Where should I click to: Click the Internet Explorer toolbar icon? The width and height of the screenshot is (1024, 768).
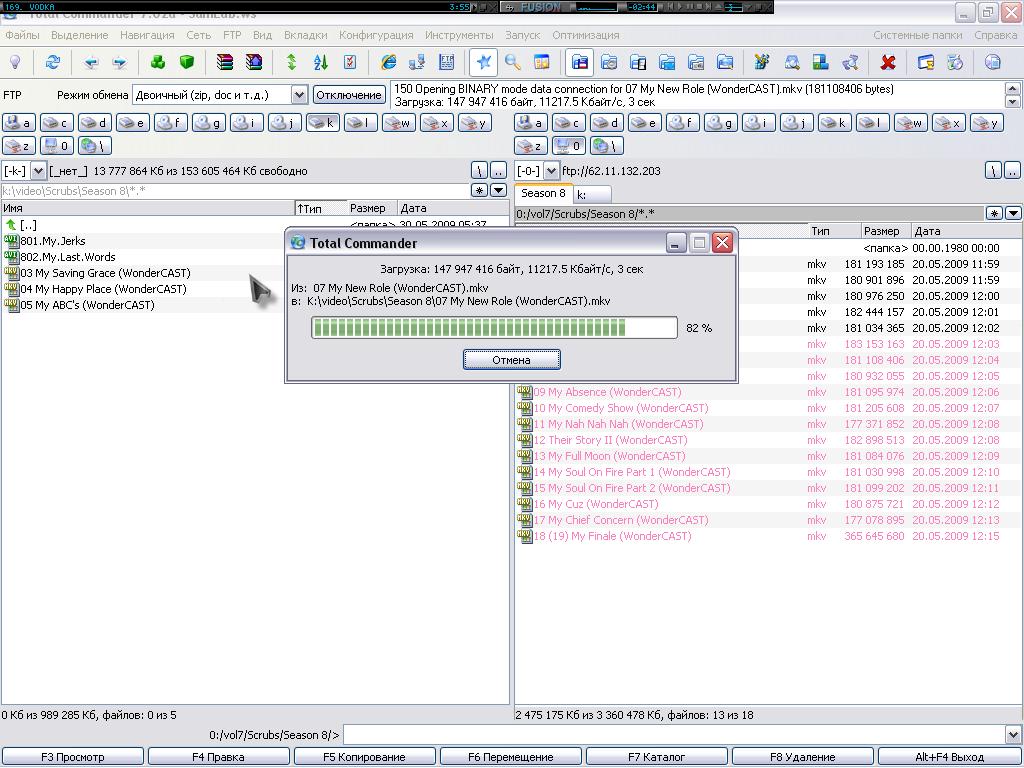[388, 62]
